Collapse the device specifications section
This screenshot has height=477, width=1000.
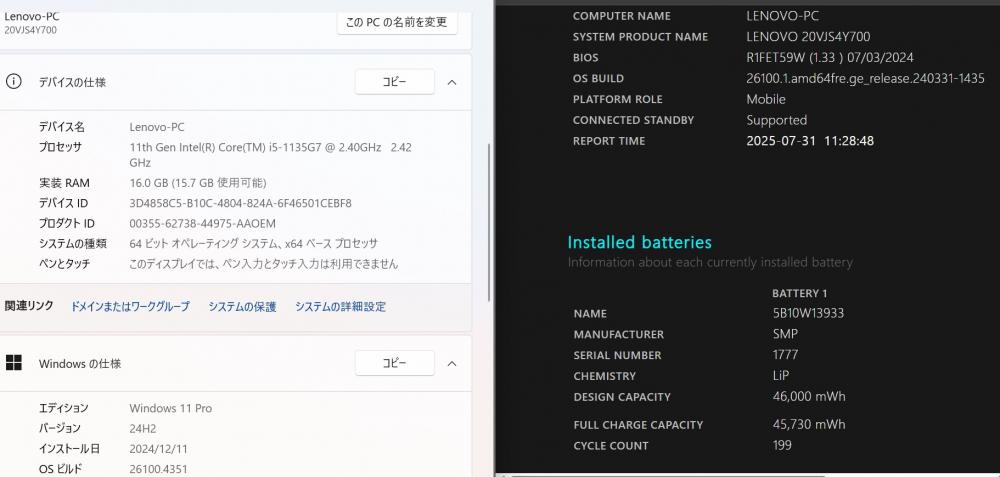click(x=452, y=82)
